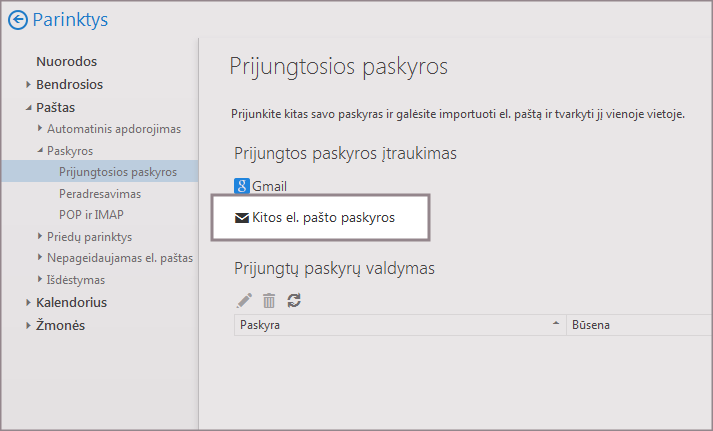Expand the Kalendorius section arrow
Viewport: 713px width, 431px height.
(29, 303)
